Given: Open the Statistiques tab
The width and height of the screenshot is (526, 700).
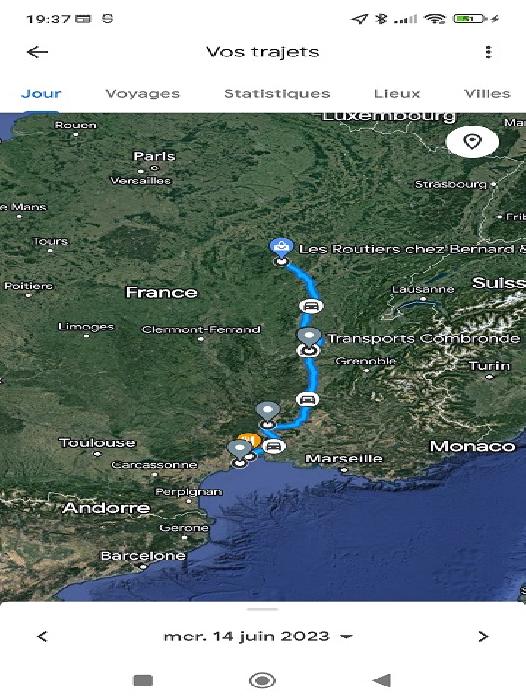Looking at the screenshot, I should pos(277,94).
